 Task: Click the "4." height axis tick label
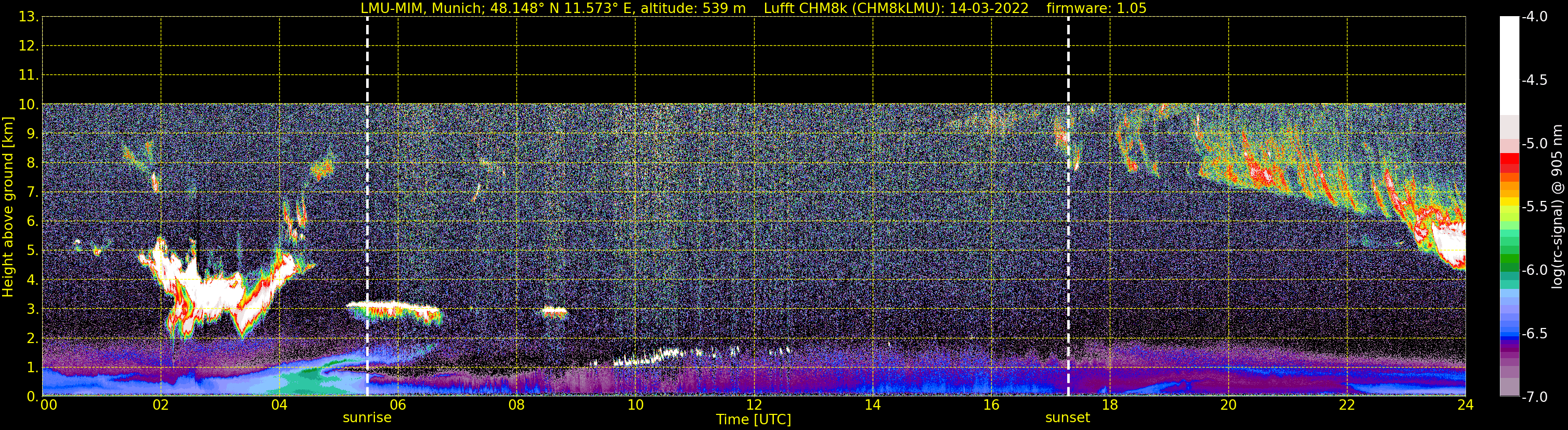tap(32, 280)
